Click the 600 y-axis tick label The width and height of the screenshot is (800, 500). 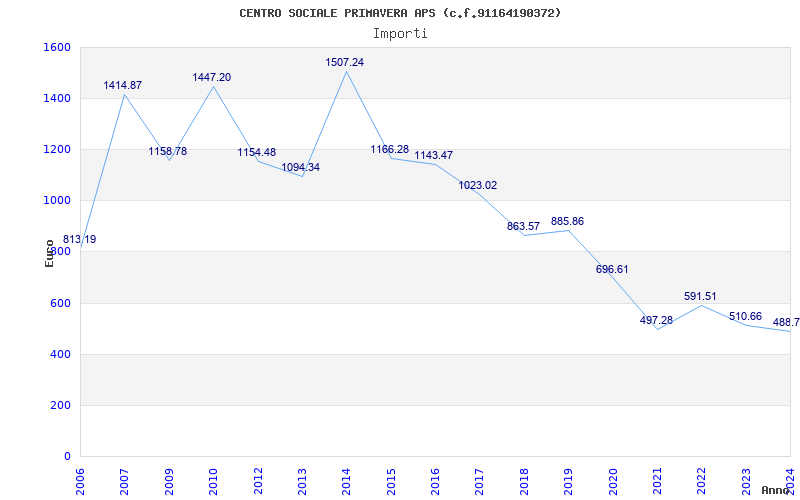click(60, 304)
